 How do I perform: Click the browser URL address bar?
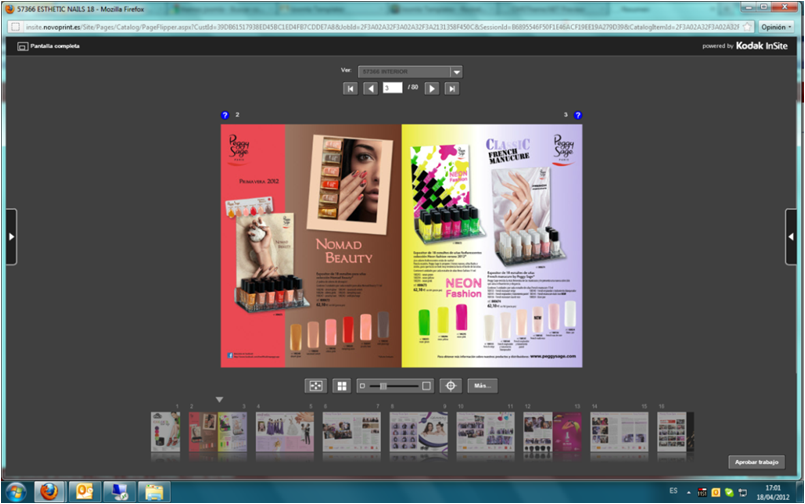click(x=382, y=27)
